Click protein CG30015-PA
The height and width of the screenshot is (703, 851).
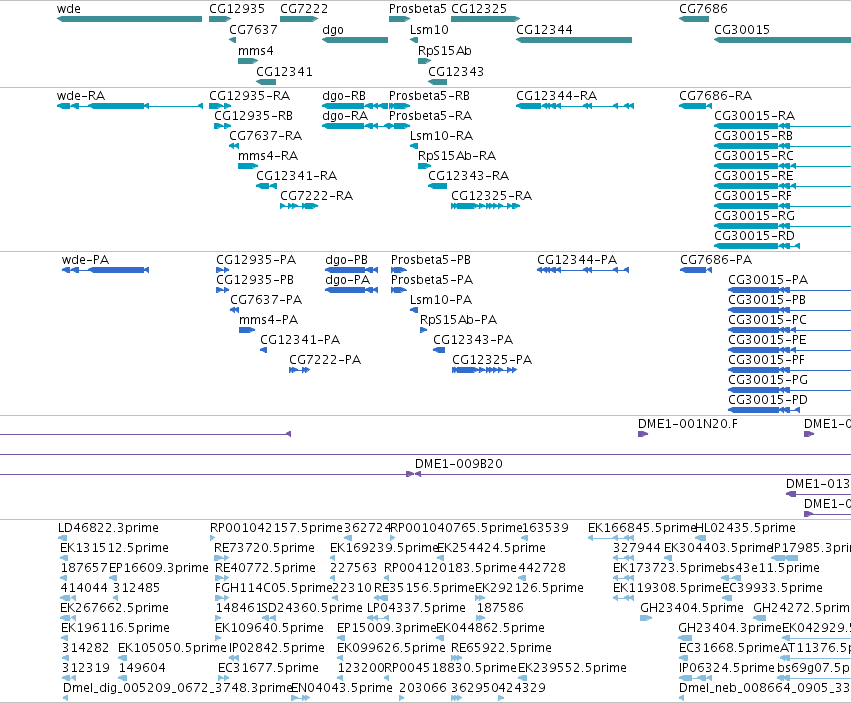pyautogui.click(x=790, y=290)
